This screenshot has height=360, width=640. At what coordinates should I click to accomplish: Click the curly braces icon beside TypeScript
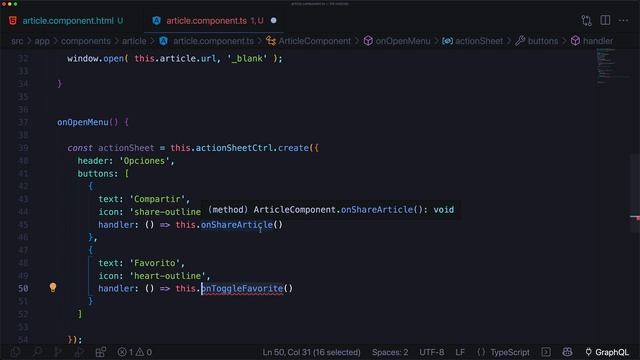tap(481, 352)
